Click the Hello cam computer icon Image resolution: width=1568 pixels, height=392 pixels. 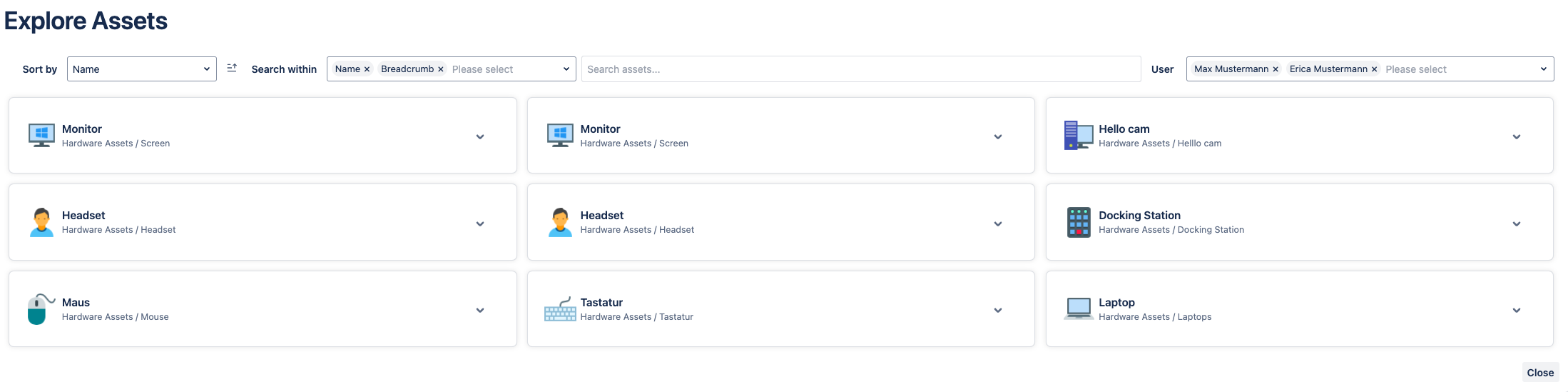click(1078, 136)
